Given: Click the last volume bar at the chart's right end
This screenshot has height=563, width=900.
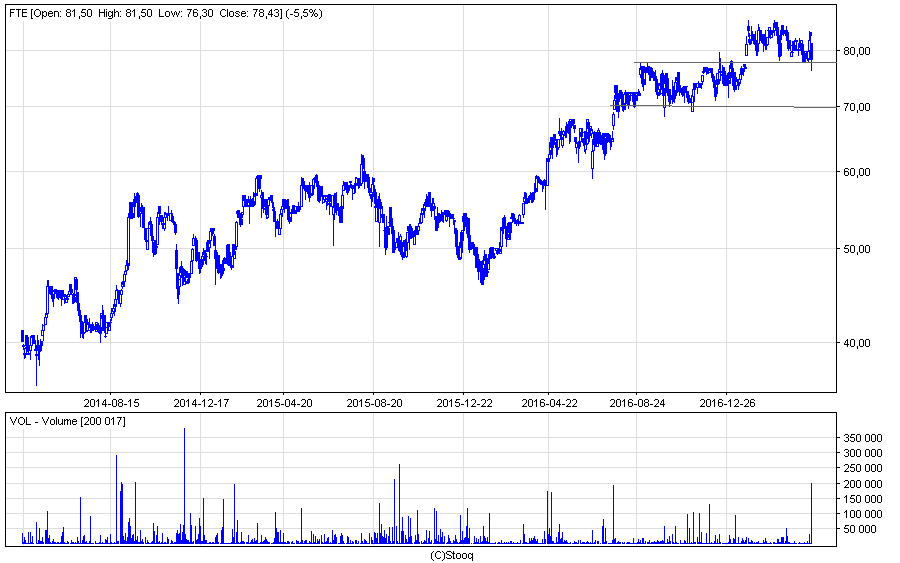Looking at the screenshot, I should pyautogui.click(x=812, y=514).
